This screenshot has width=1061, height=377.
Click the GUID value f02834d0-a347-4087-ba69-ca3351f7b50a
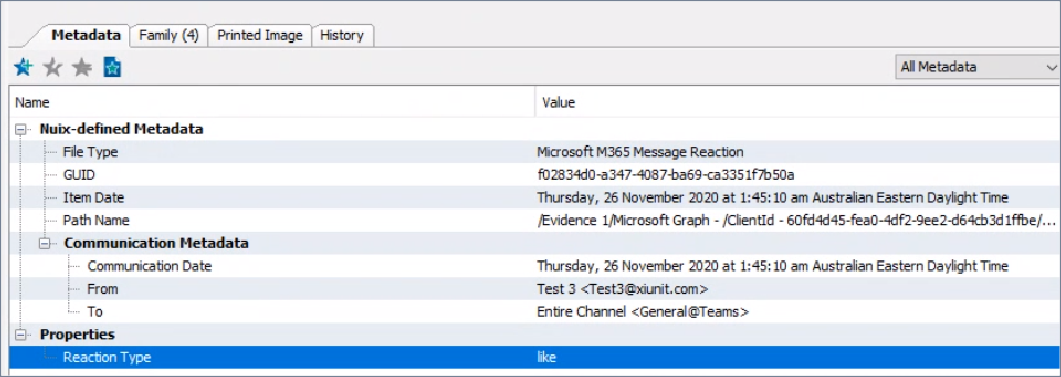666,175
